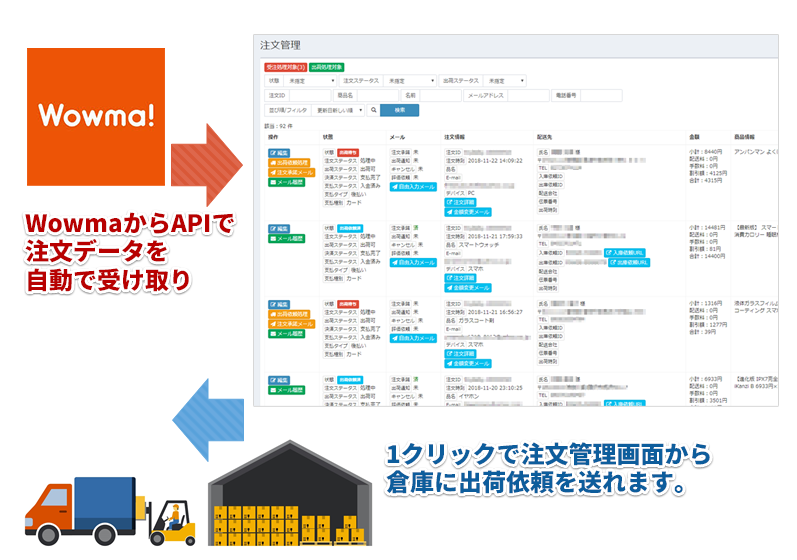797x560 pixels.
Task: Click 金額変更メール for the ガラスコート剤 order
Action: pos(468,363)
